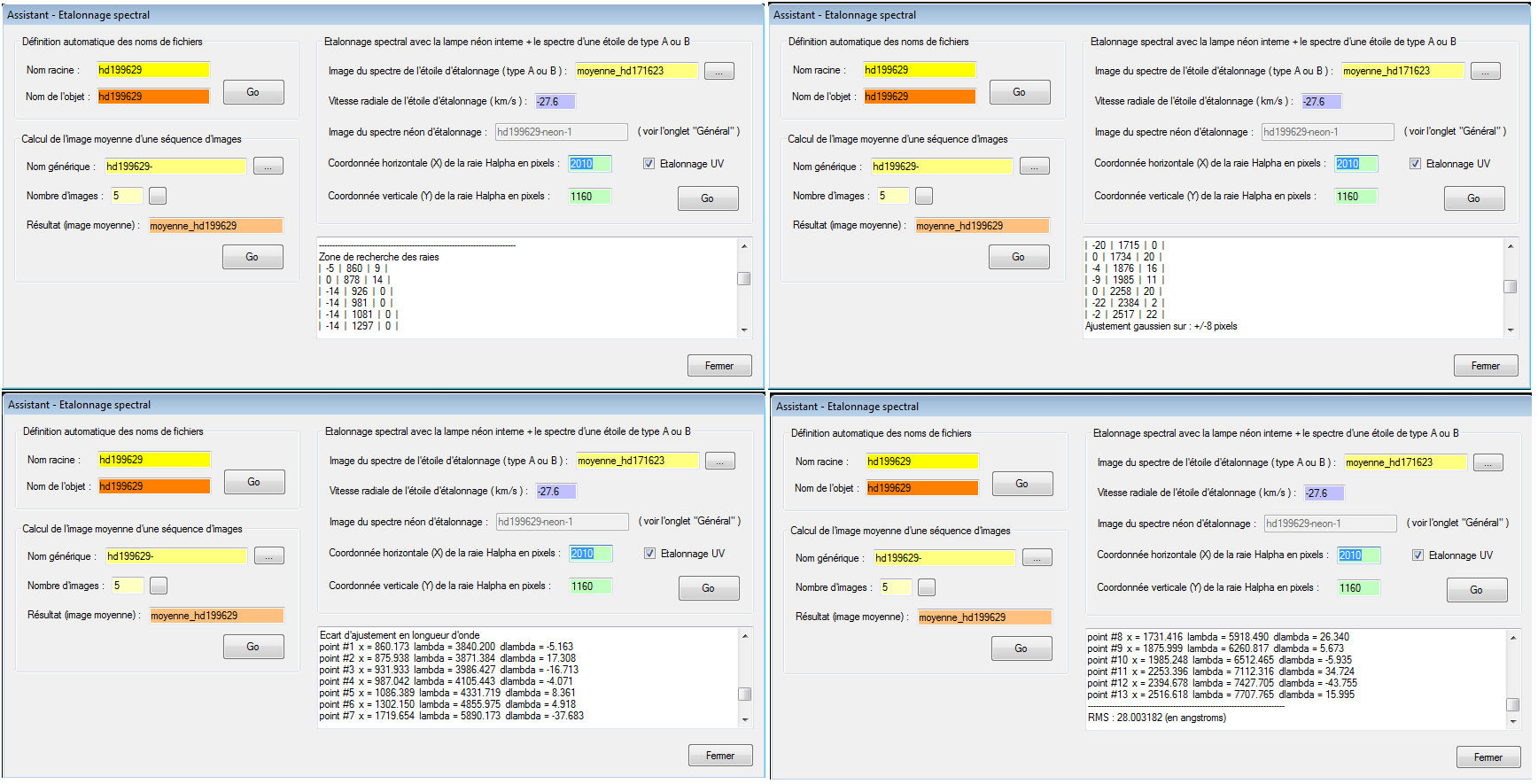Viewport: 1538px width, 784px height.
Task: Click small square button beside Nombre d'images in 'Ajustement gaussien' dialog
Action: [923, 196]
